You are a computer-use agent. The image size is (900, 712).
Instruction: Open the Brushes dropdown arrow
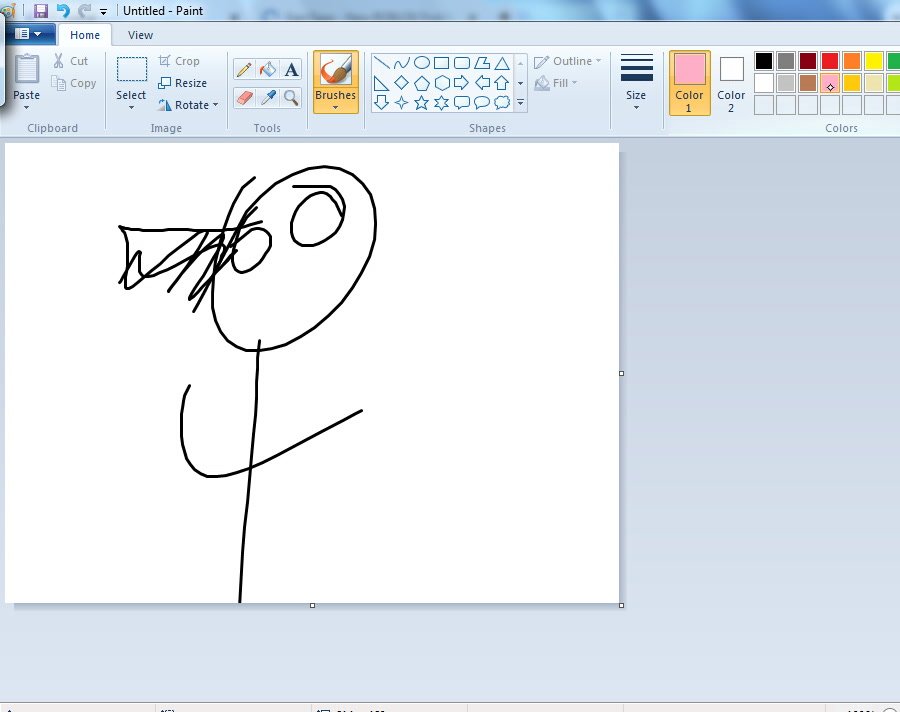point(335,107)
